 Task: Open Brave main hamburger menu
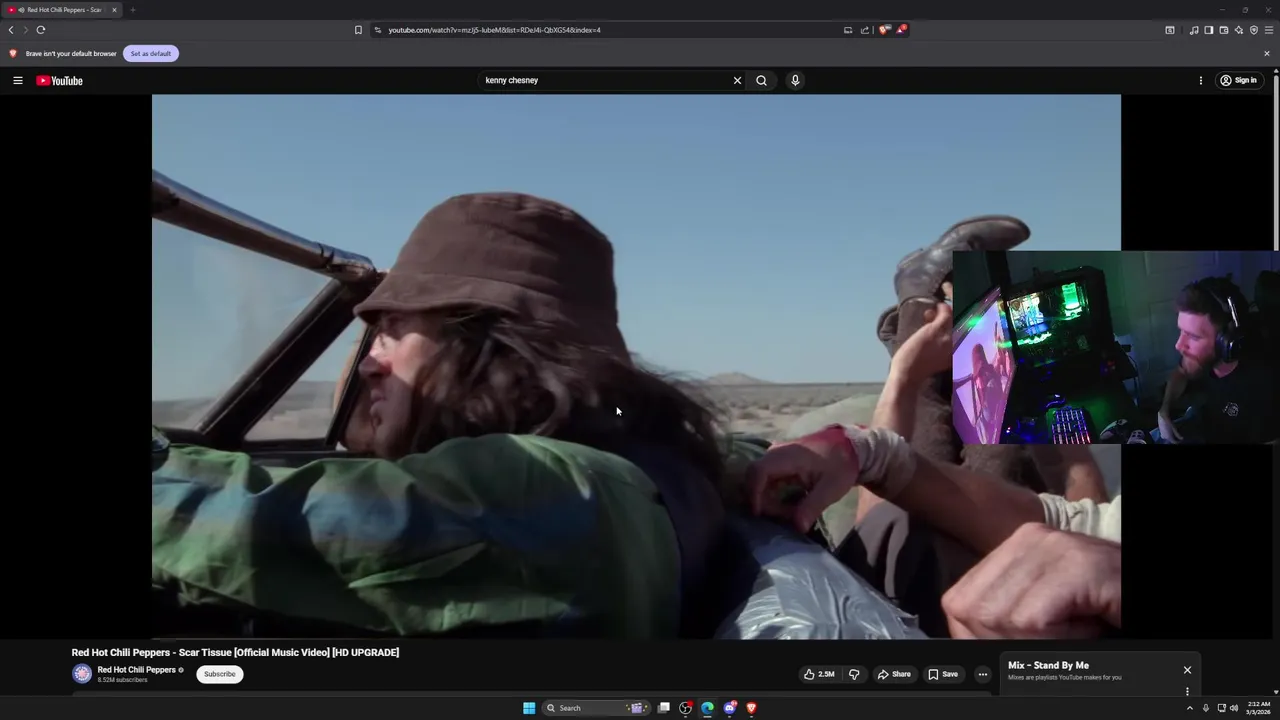tap(1269, 30)
